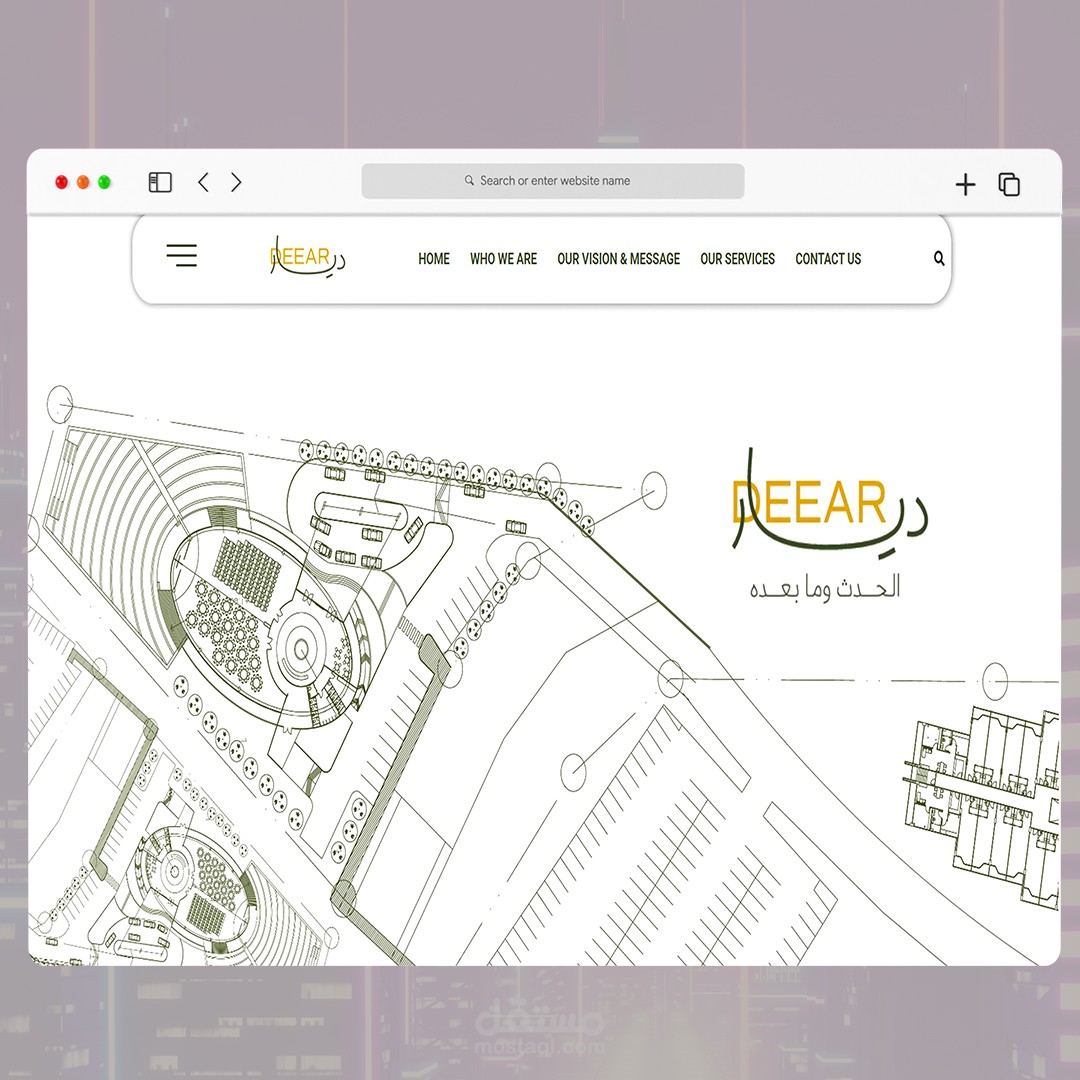
Task: Minimize the window with orange button
Action: tap(83, 182)
